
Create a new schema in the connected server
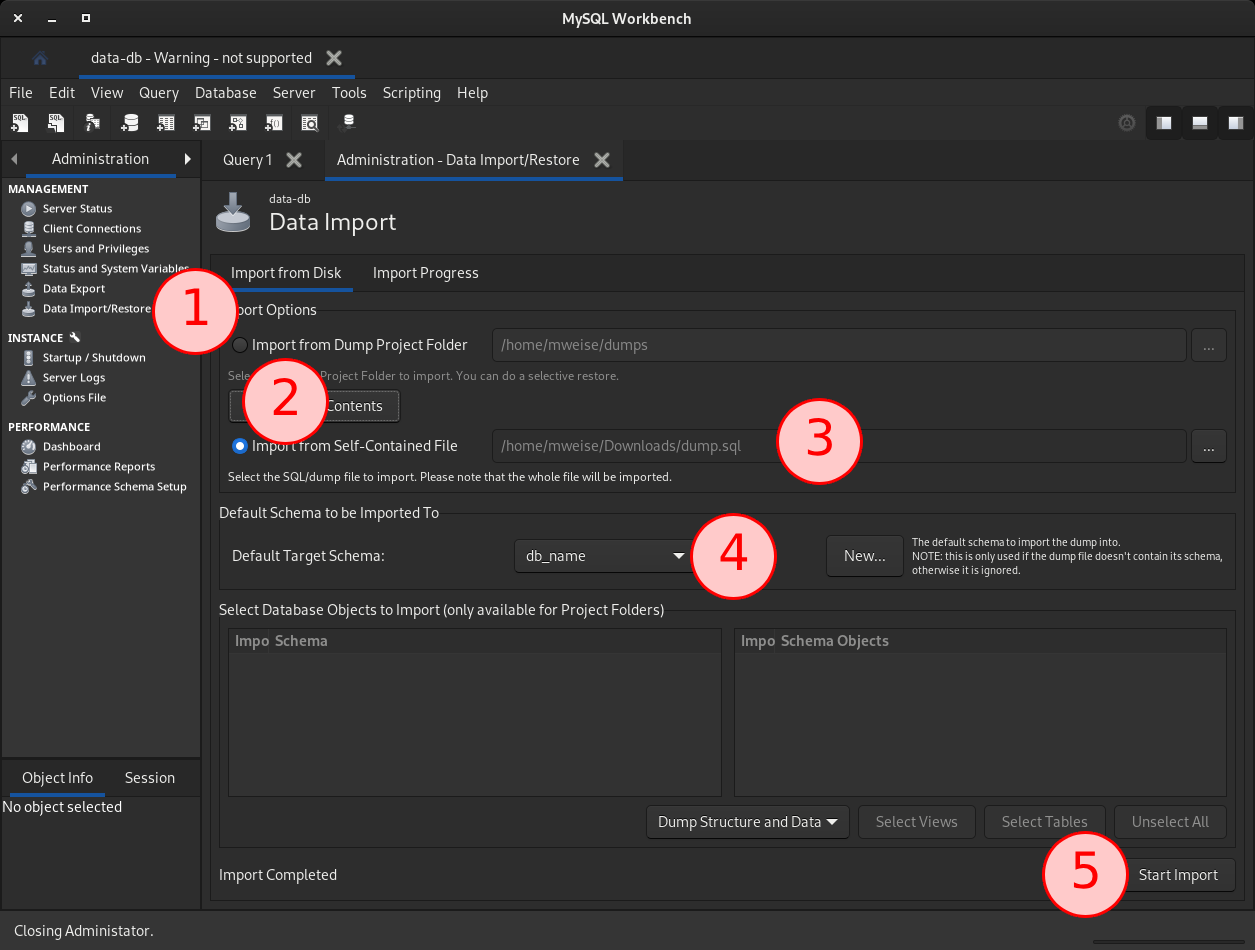pyautogui.click(x=130, y=122)
